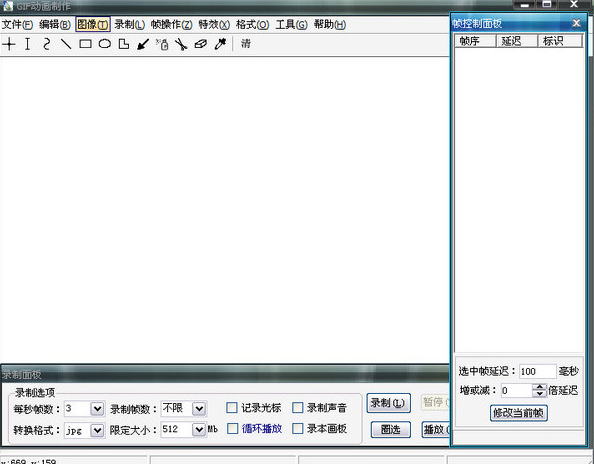The width and height of the screenshot is (594, 464).
Task: Click the 延迟 column header
Action: [517, 41]
